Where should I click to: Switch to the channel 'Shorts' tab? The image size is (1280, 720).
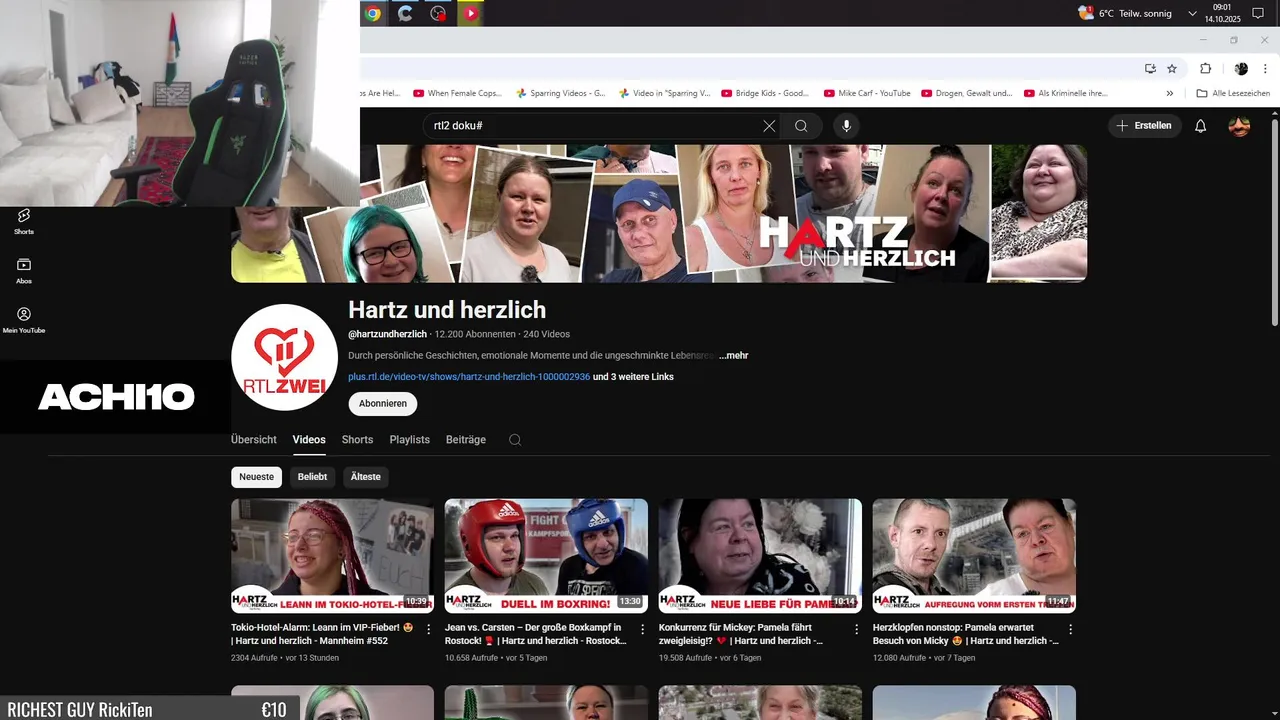pyautogui.click(x=357, y=440)
